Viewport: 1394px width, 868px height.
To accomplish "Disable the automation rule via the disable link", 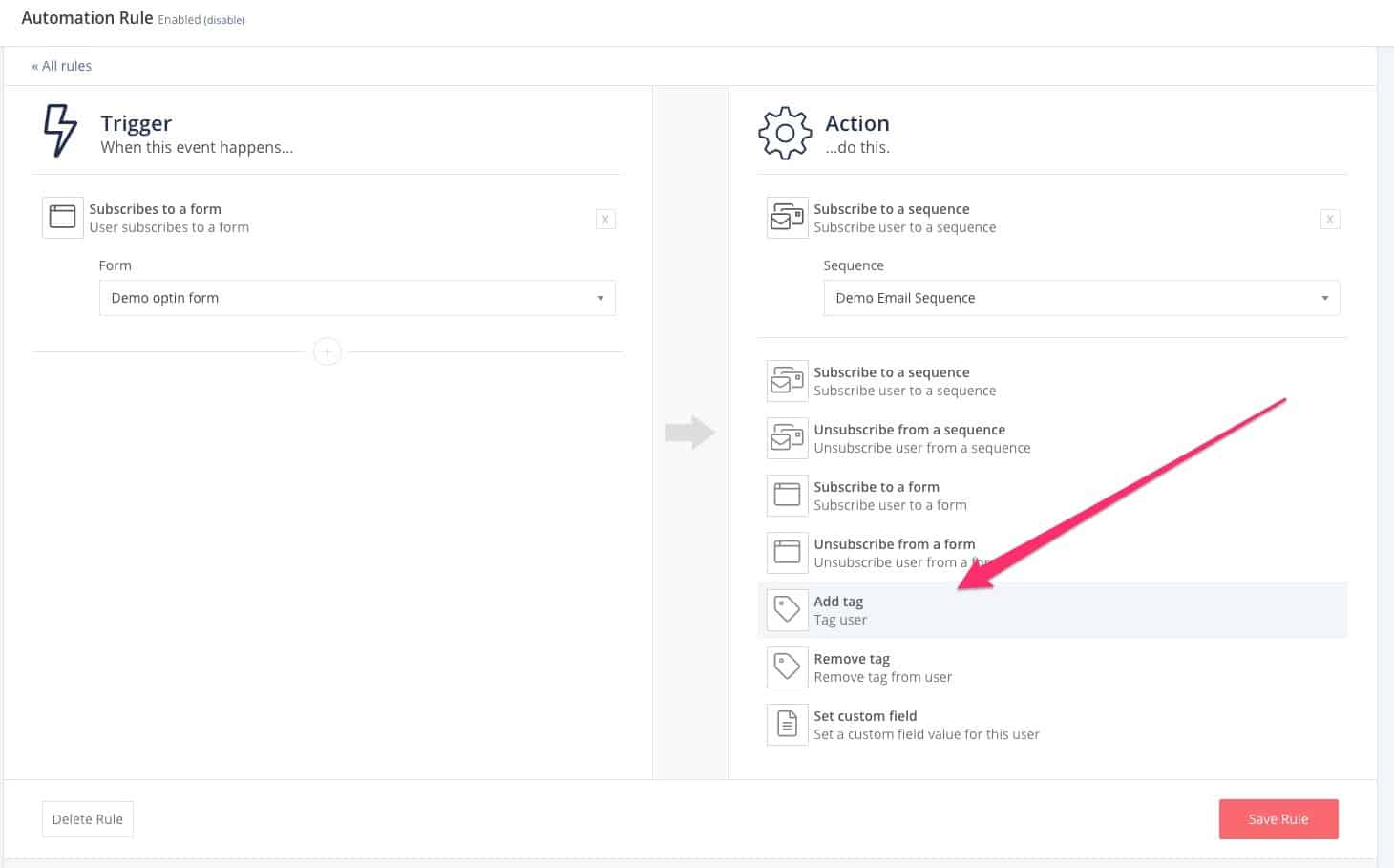I will pos(223,20).
